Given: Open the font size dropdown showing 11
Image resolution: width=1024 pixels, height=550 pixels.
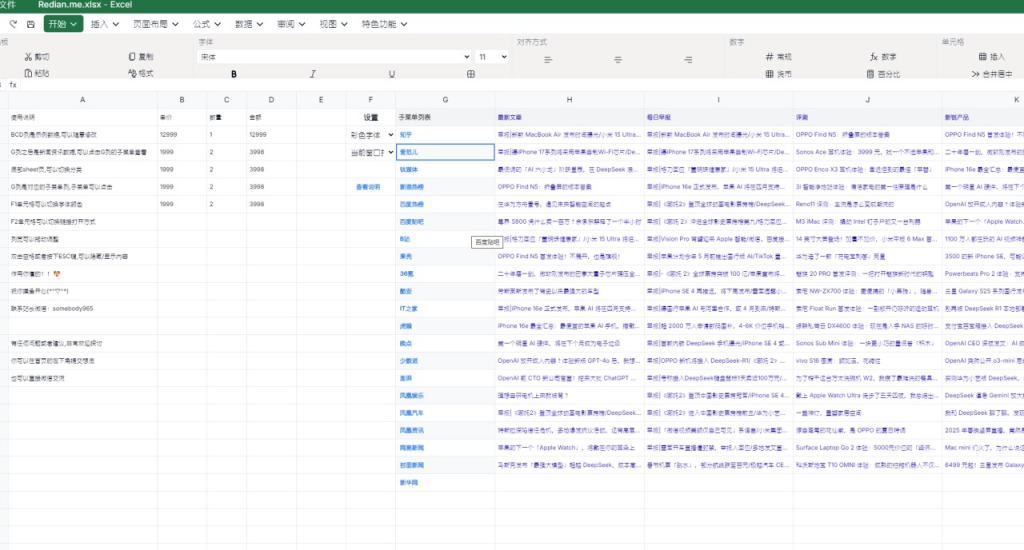Looking at the screenshot, I should pyautogui.click(x=492, y=57).
